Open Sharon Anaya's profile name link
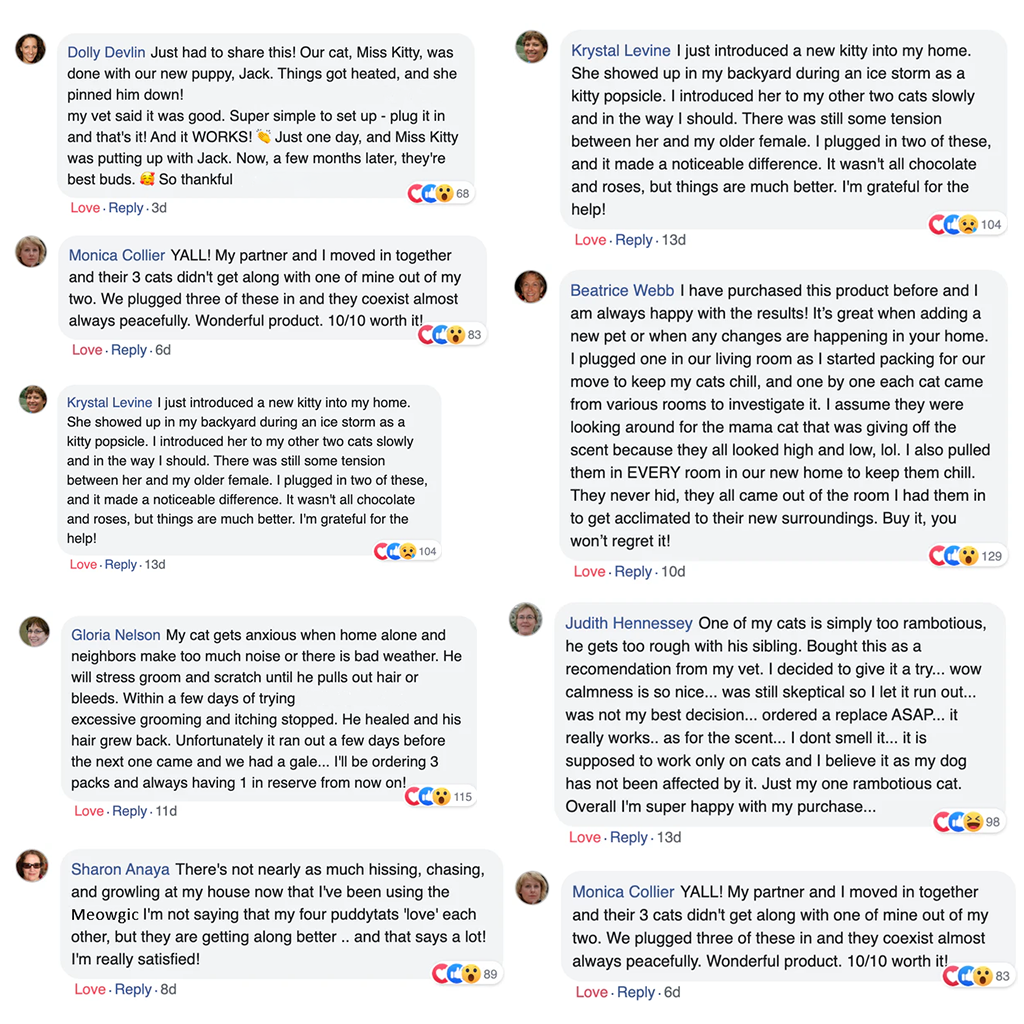Screen dimensions: 1024x1024 120,869
